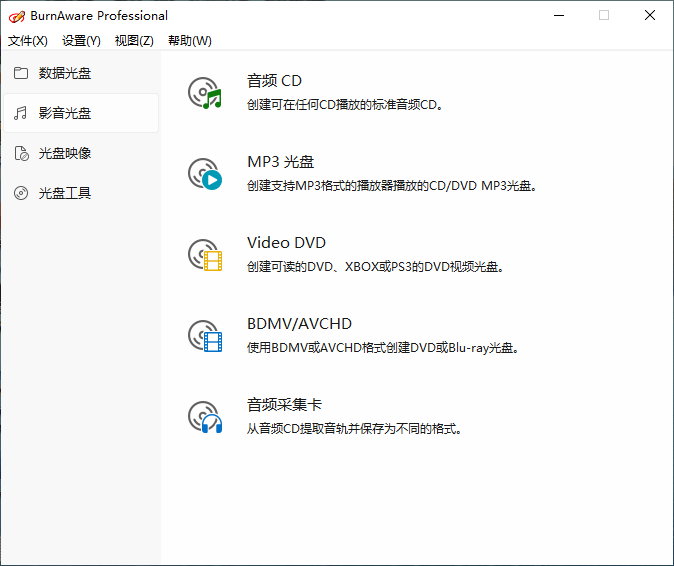This screenshot has width=674, height=566.
Task: Select the 影音光盘 sidebar tab
Action: 81,113
